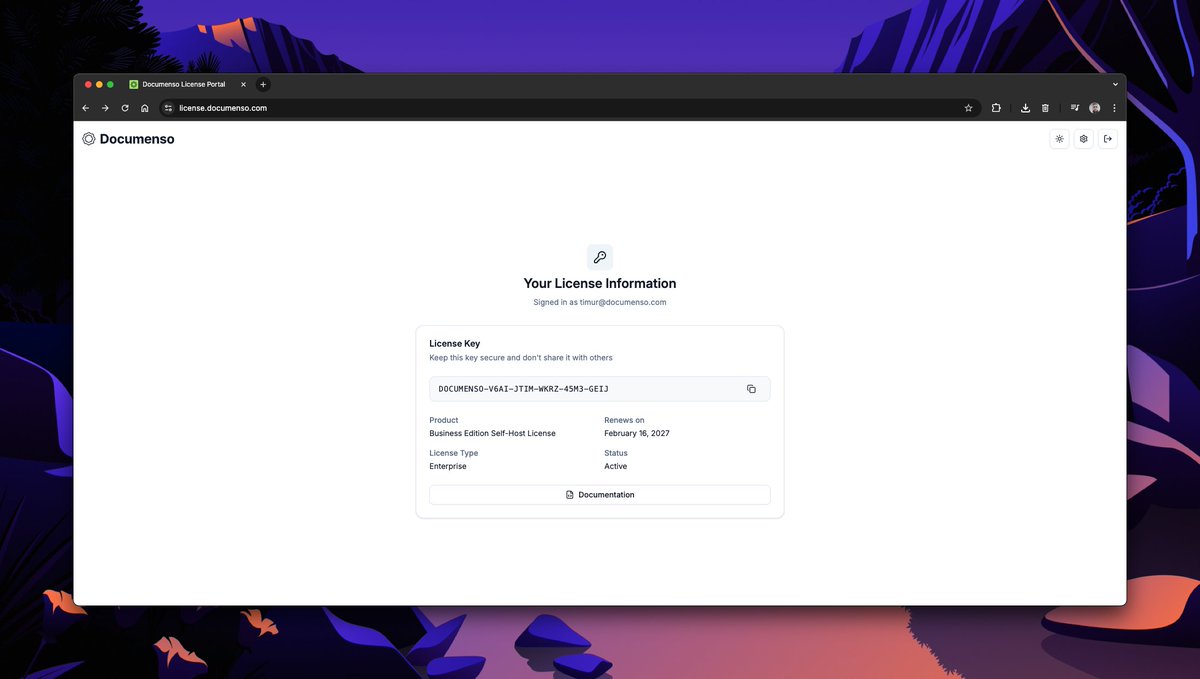The height and width of the screenshot is (679, 1200).
Task: Click the 'Active' status value
Action: click(615, 467)
